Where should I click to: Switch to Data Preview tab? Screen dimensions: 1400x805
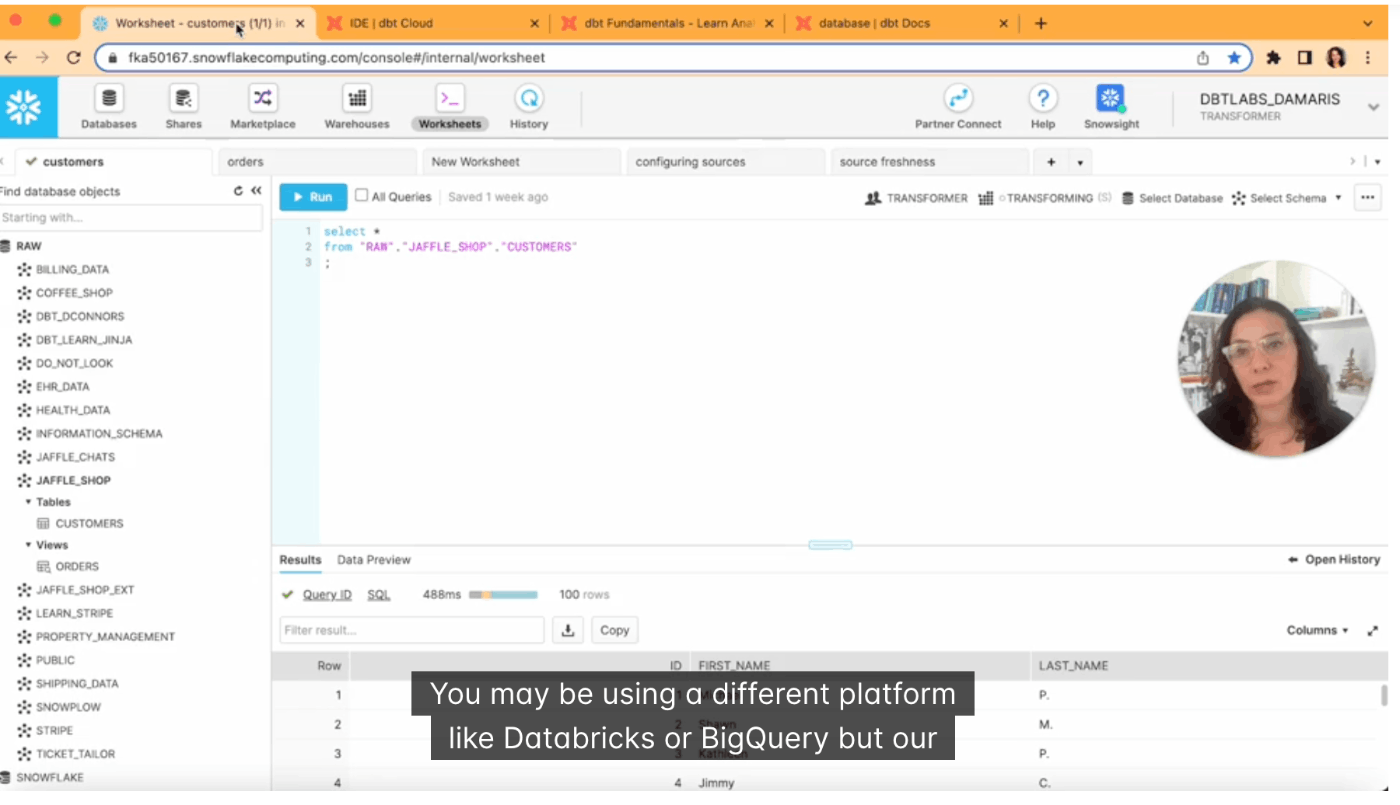374,560
